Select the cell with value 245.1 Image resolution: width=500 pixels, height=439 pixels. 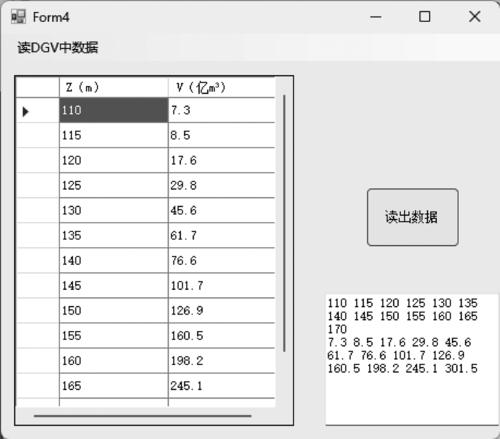click(222, 386)
